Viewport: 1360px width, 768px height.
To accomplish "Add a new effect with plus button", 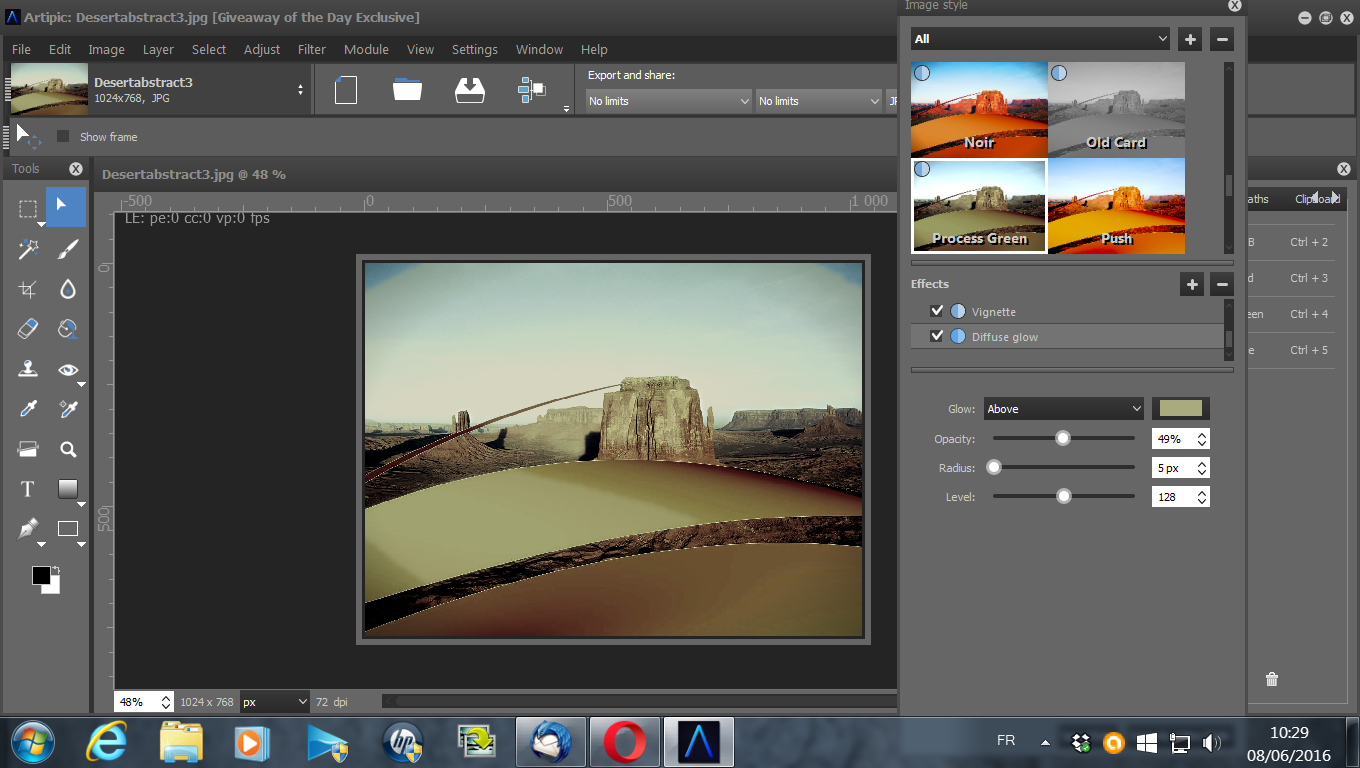I will (x=1191, y=285).
